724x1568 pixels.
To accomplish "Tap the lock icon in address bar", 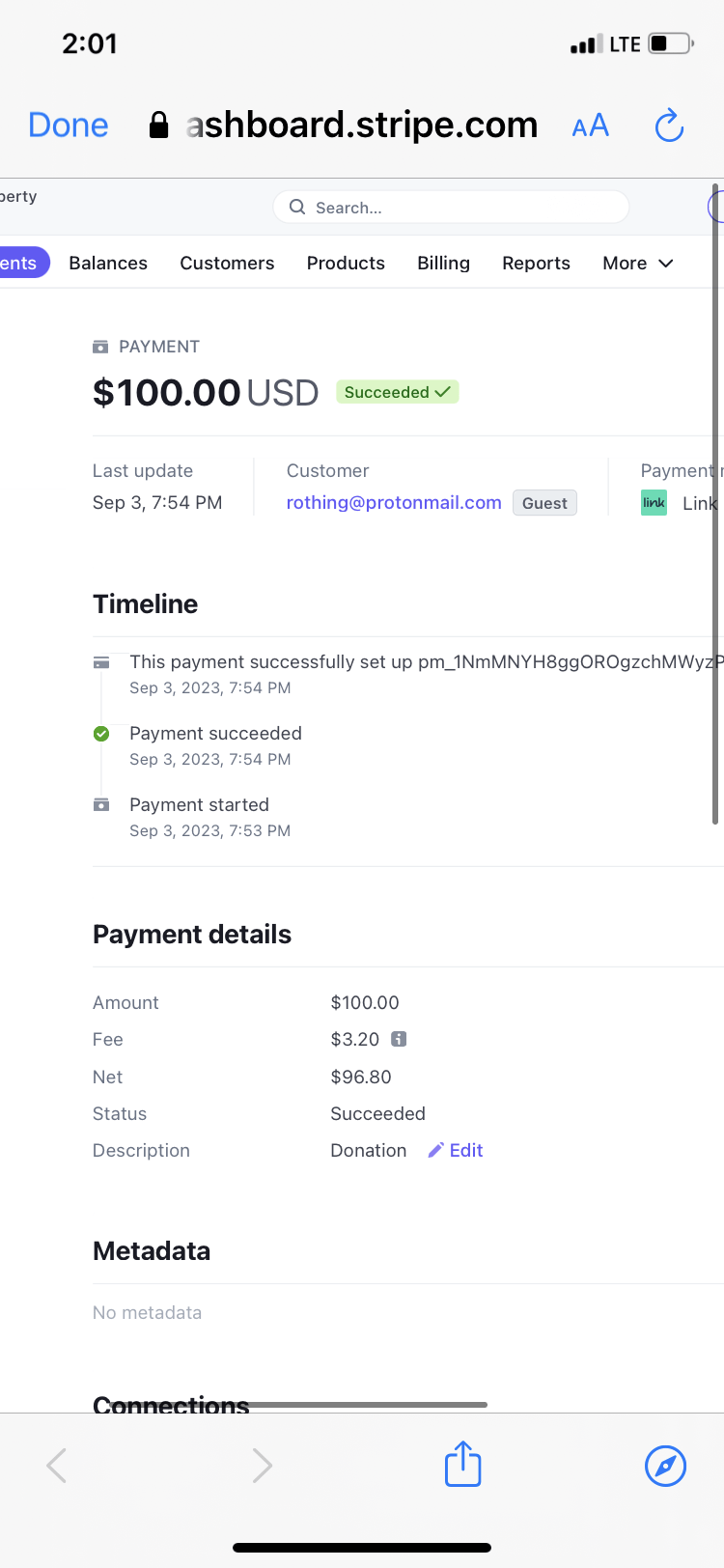I will pyautogui.click(x=159, y=125).
